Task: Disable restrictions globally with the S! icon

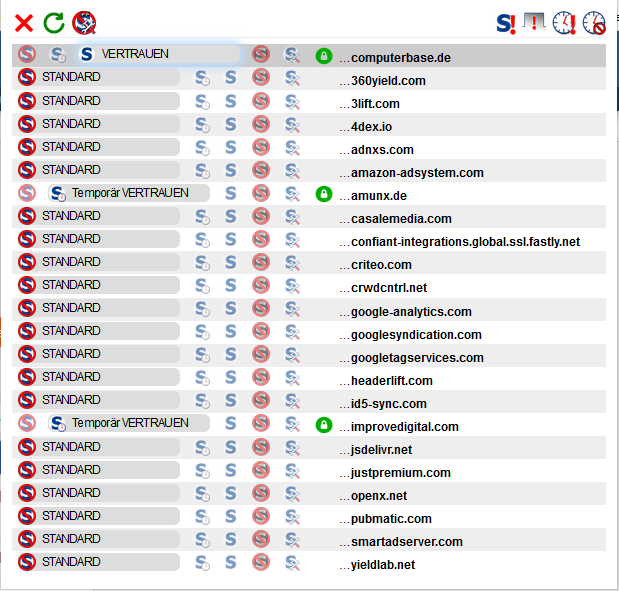Action: pos(506,24)
